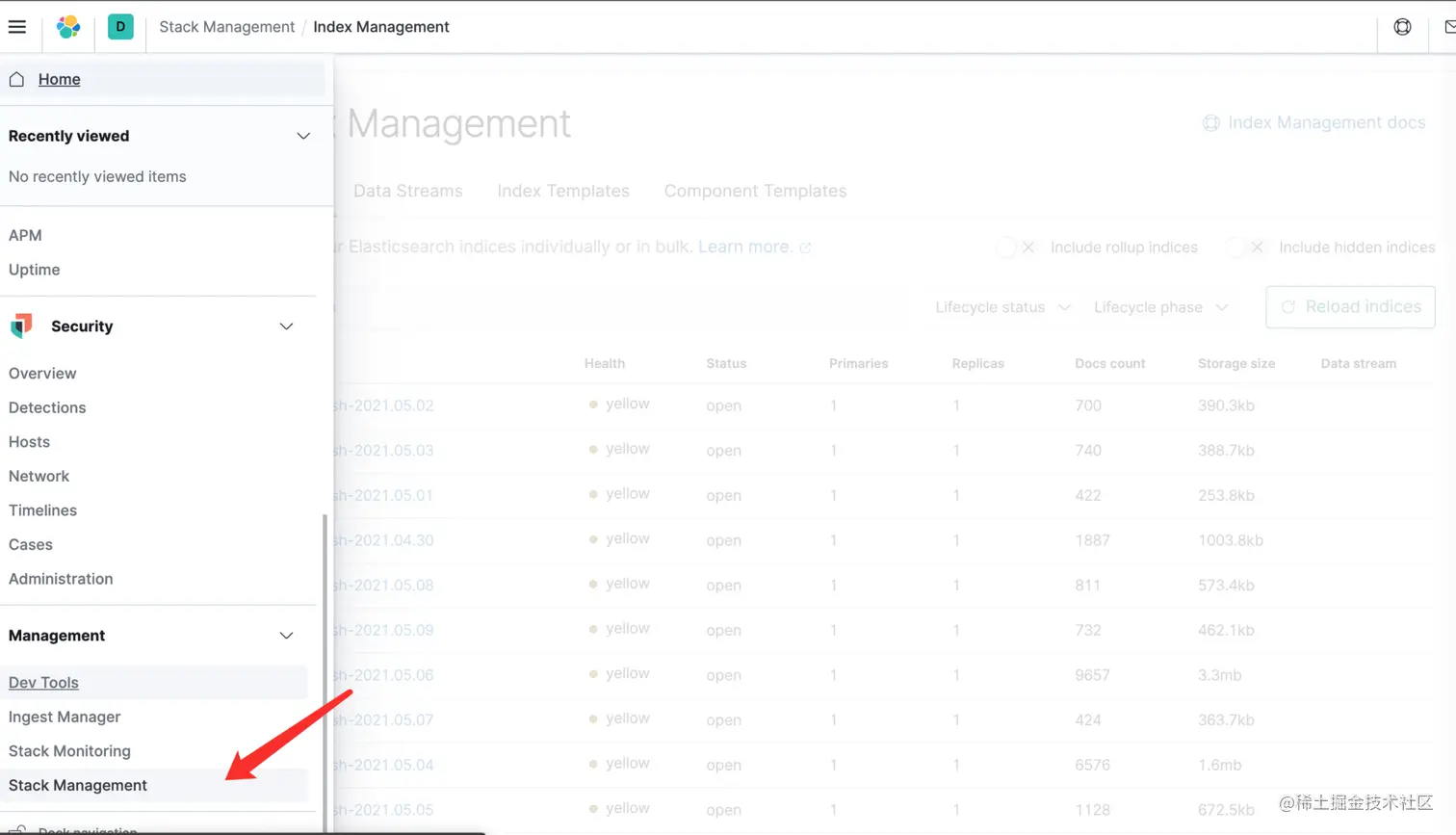Screen dimensions: 1456x835
Task: Collapse the Security section chevron
Action: pos(286,326)
